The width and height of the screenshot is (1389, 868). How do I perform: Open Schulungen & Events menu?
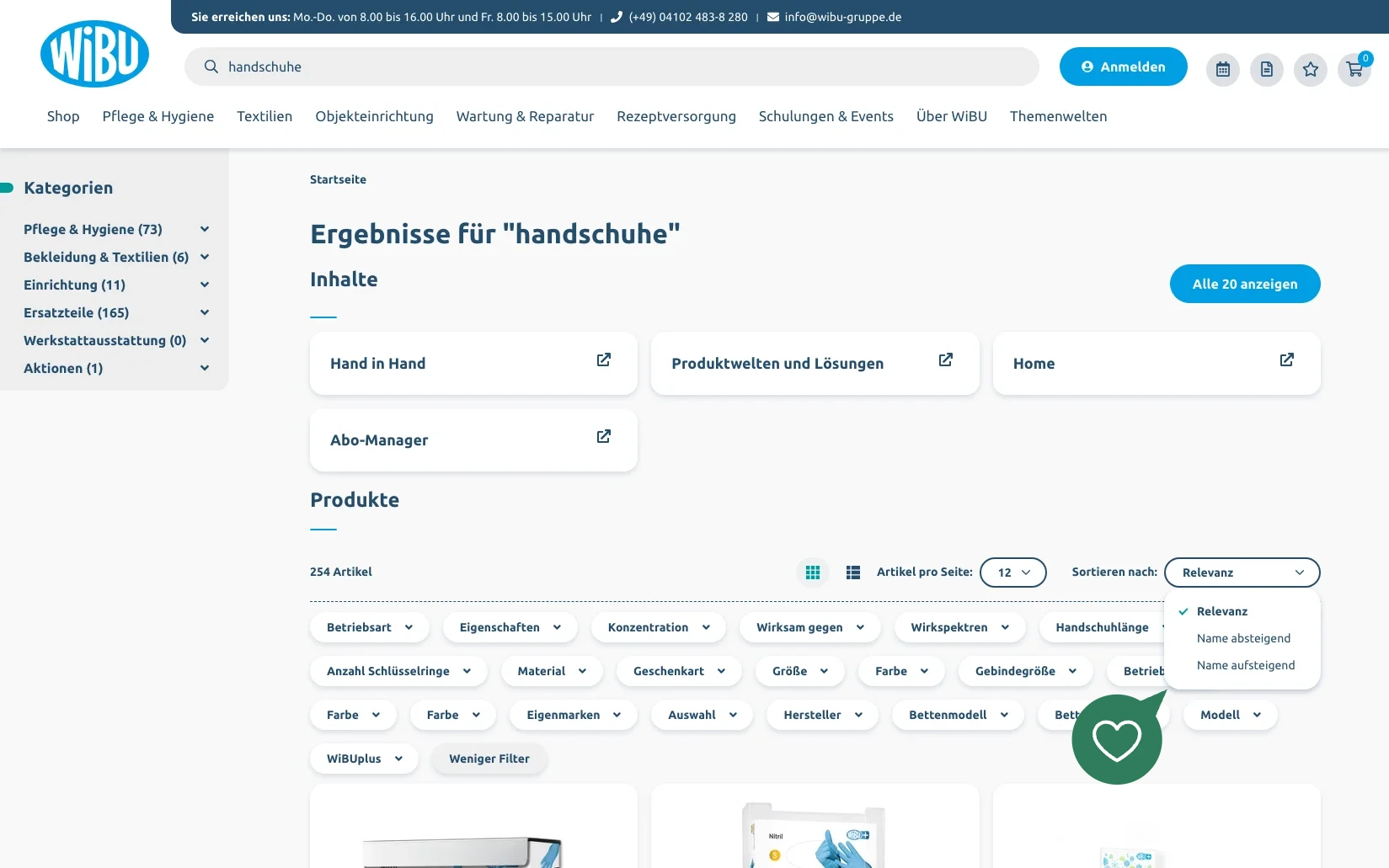coord(826,116)
